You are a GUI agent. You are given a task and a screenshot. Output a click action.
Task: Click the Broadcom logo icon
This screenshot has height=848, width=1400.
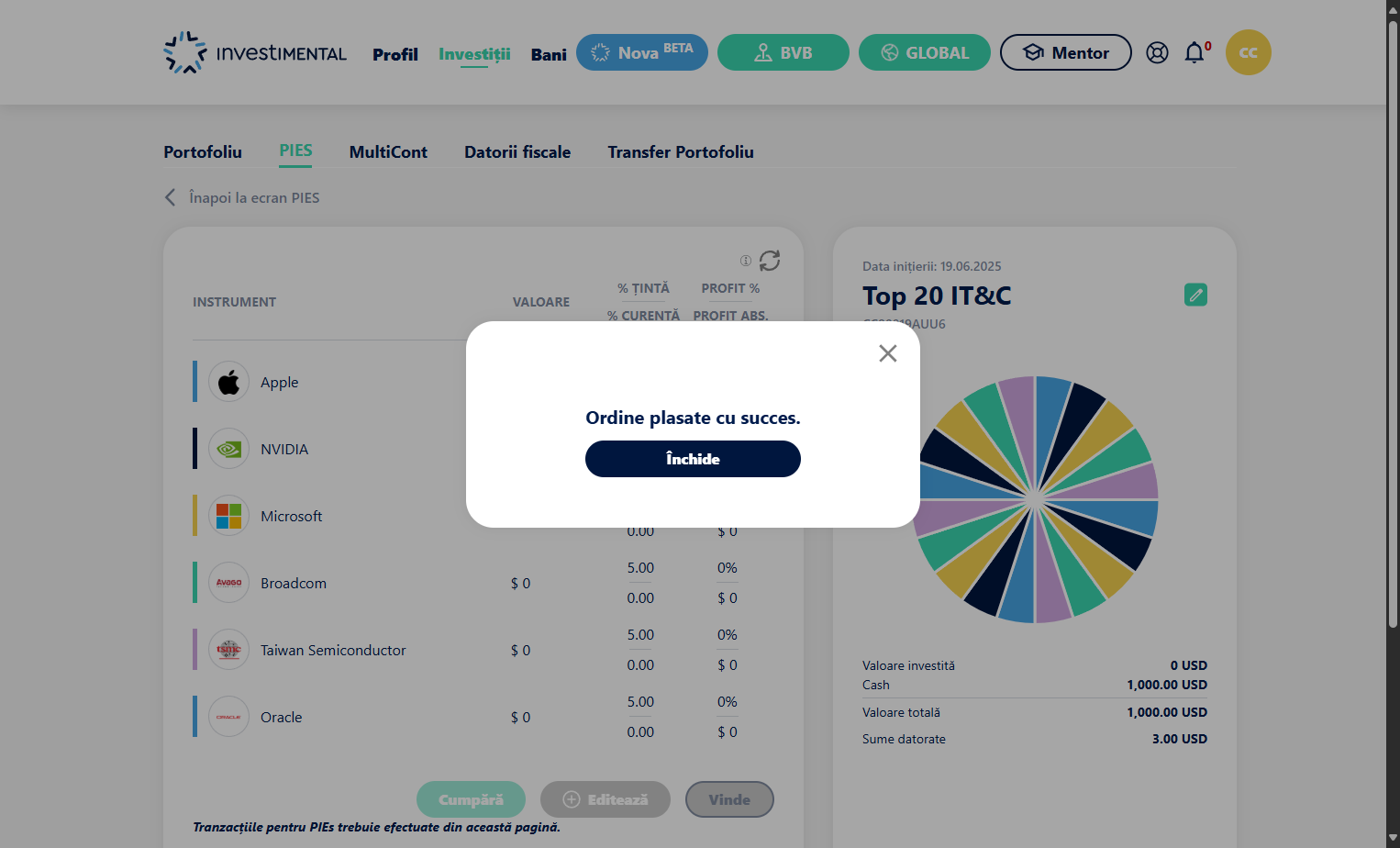(228, 583)
